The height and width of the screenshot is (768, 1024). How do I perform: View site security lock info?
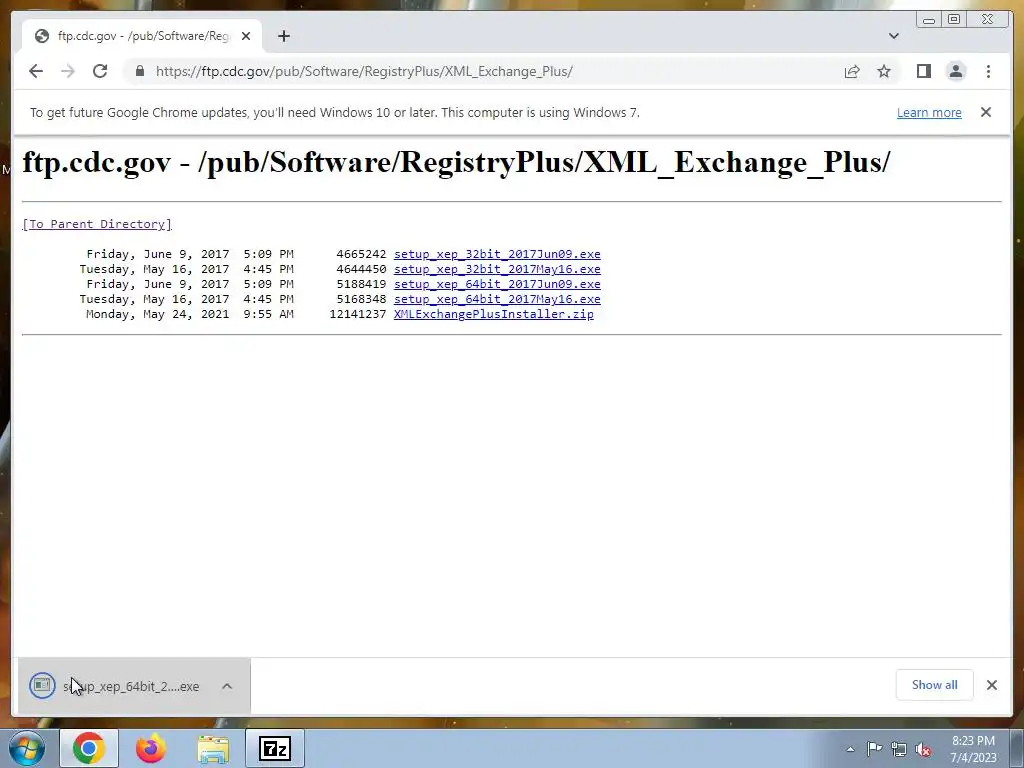pyautogui.click(x=140, y=71)
